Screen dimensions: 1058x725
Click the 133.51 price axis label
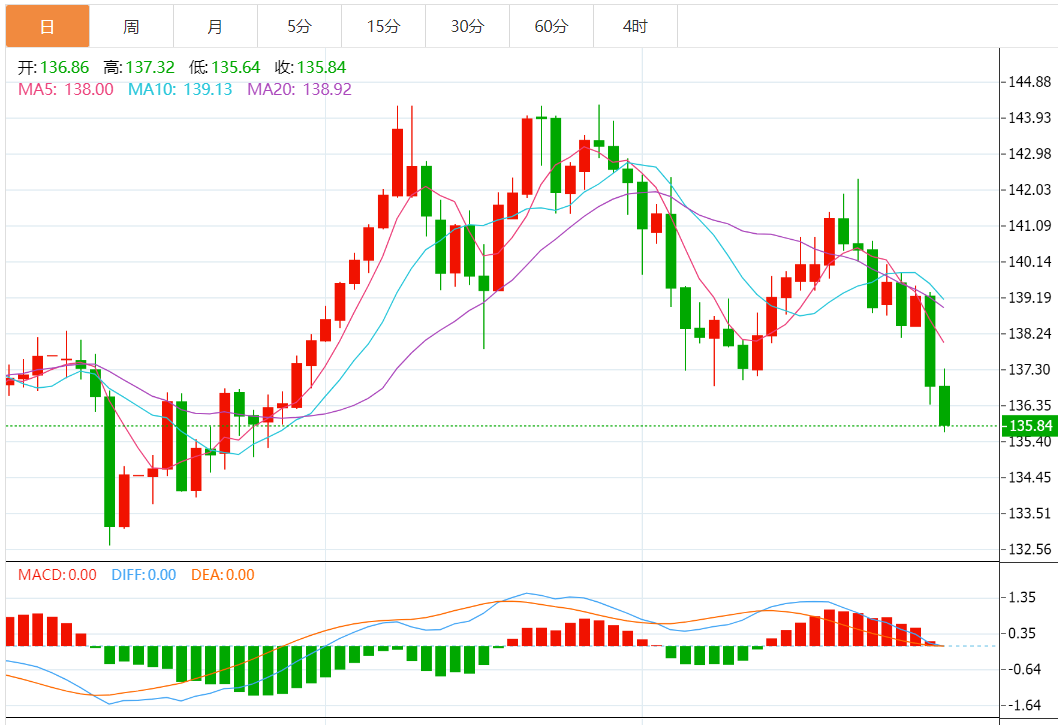click(1030, 514)
